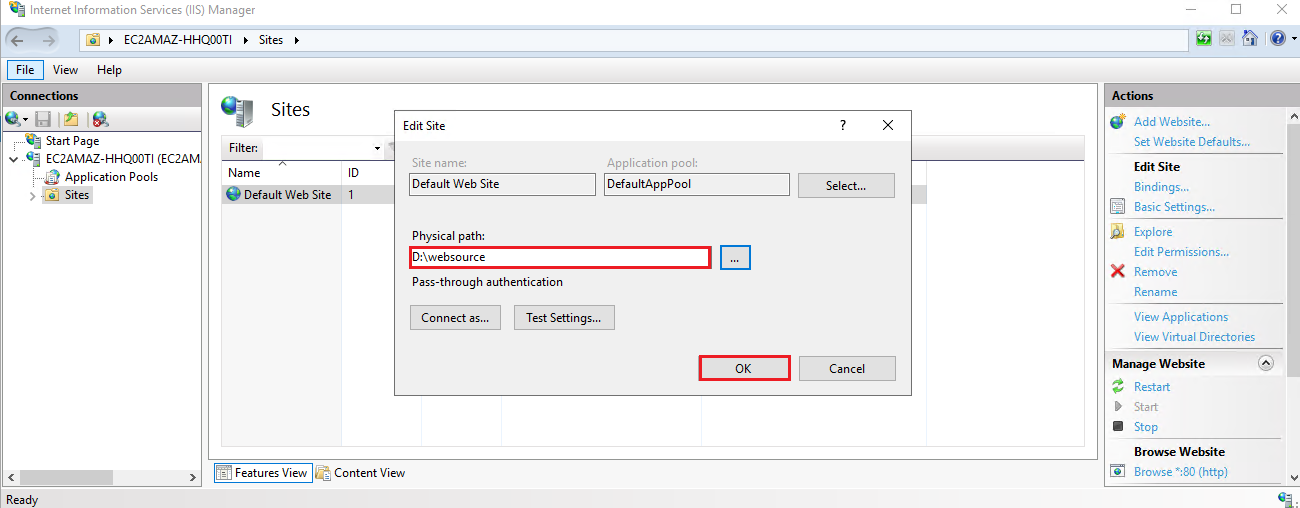1300x508 pixels.
Task: Click the folder icon in address breadcrumb
Action: click(x=93, y=40)
